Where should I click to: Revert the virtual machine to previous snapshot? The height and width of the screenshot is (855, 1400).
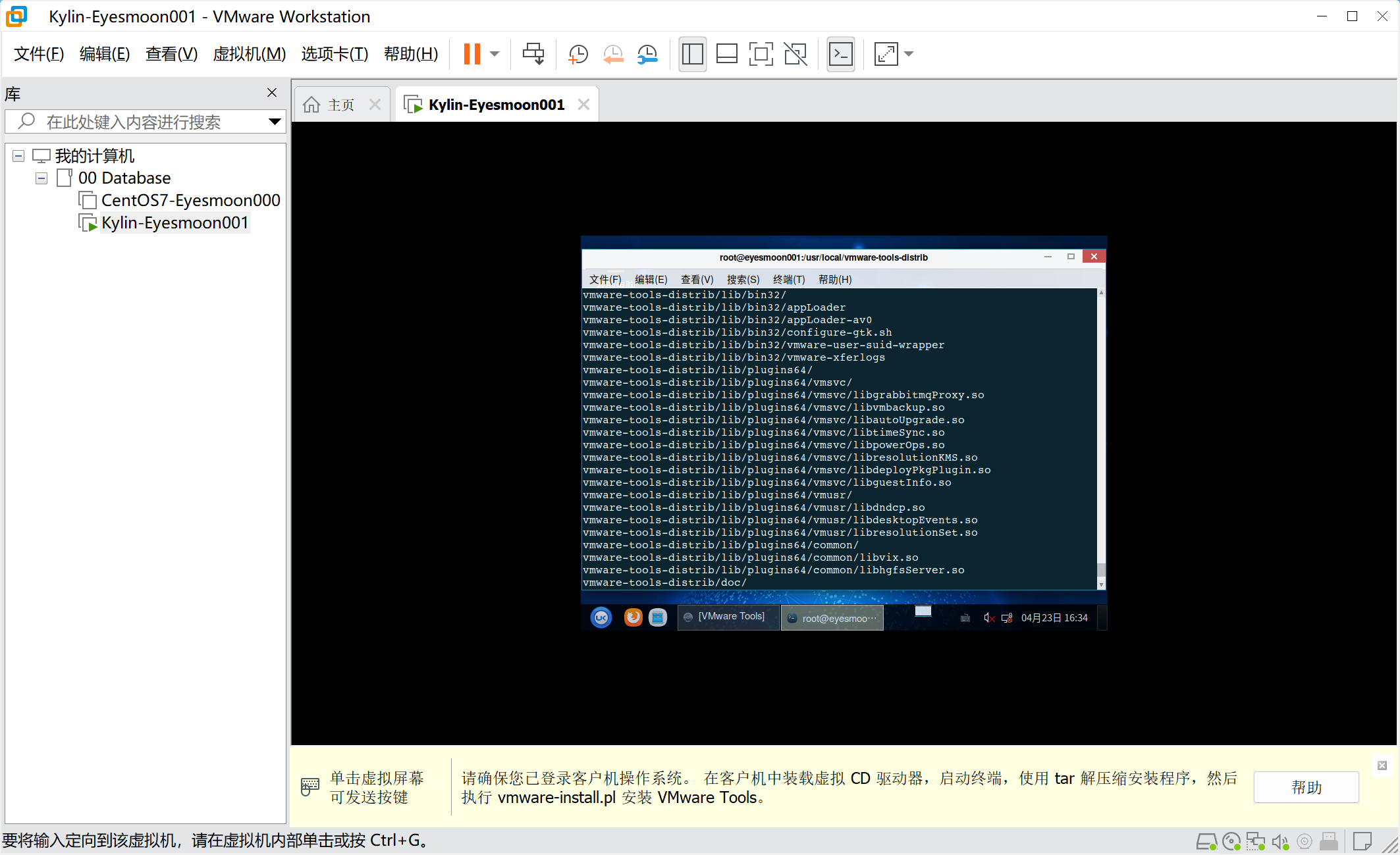pos(612,54)
